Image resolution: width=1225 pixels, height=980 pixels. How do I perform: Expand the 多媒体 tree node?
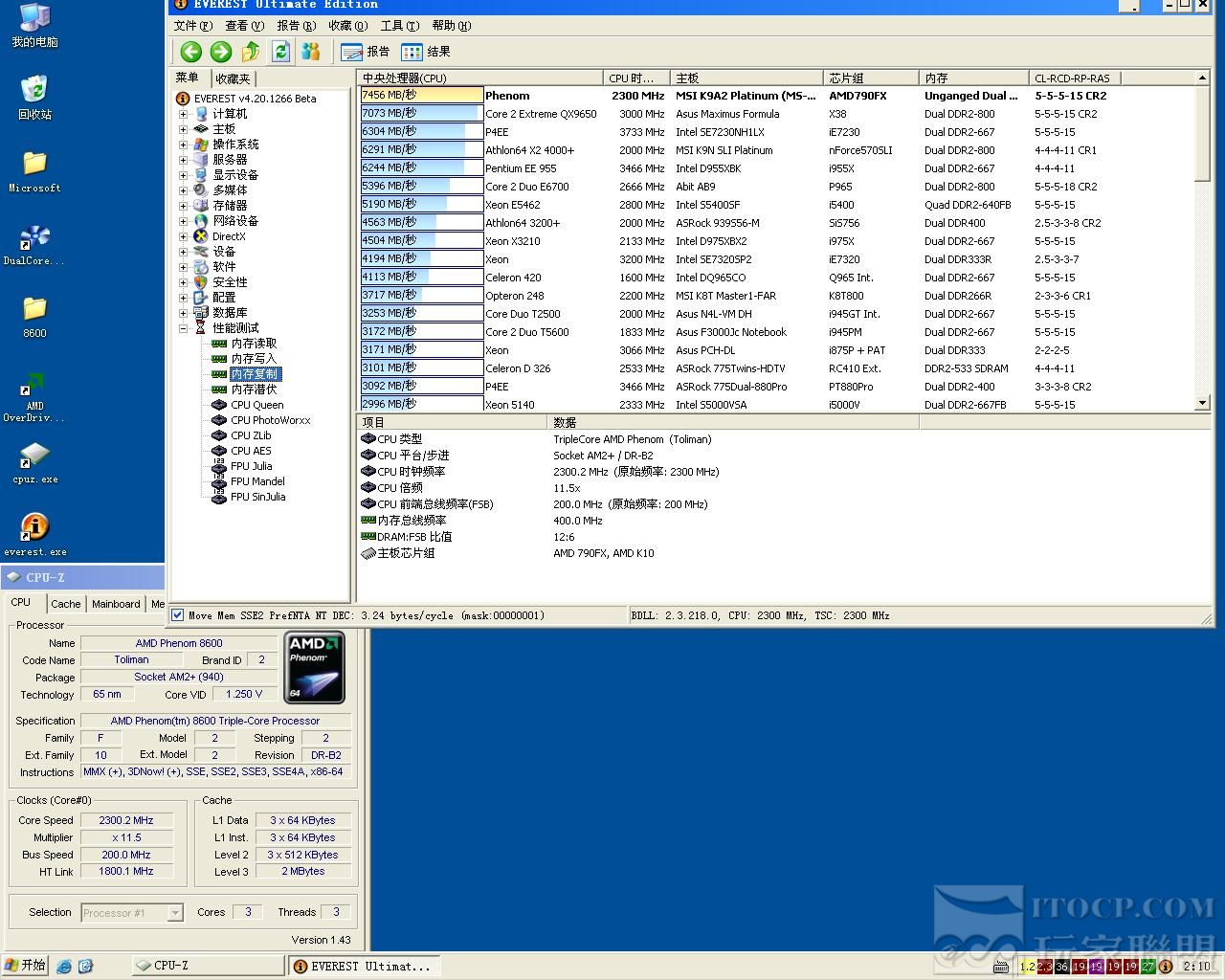183,190
